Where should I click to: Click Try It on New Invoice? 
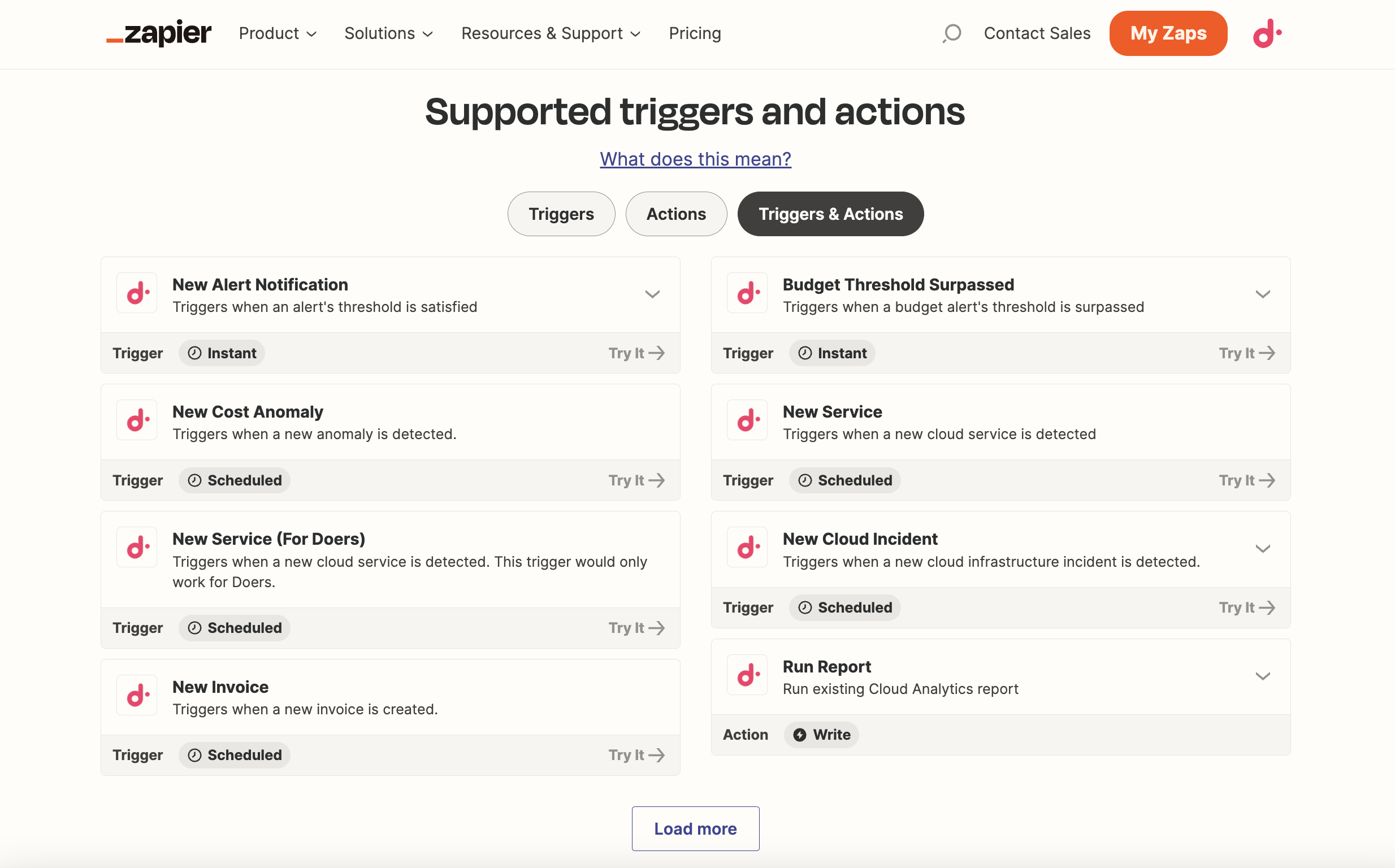click(636, 755)
